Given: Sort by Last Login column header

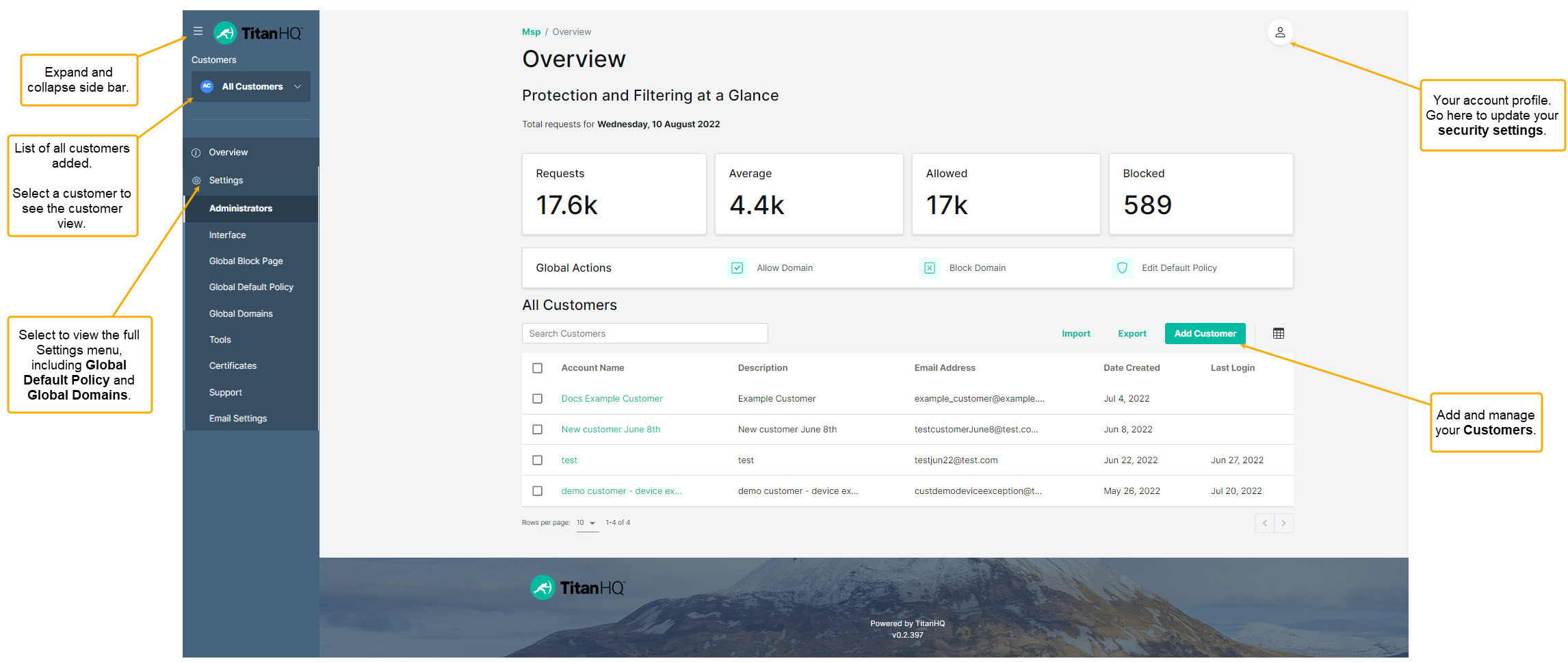Looking at the screenshot, I should point(1232,368).
